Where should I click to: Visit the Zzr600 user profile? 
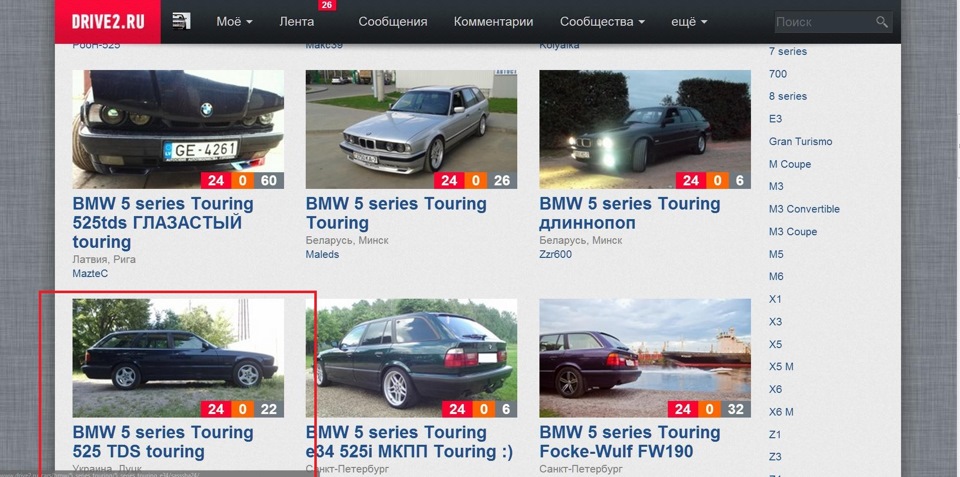click(555, 254)
